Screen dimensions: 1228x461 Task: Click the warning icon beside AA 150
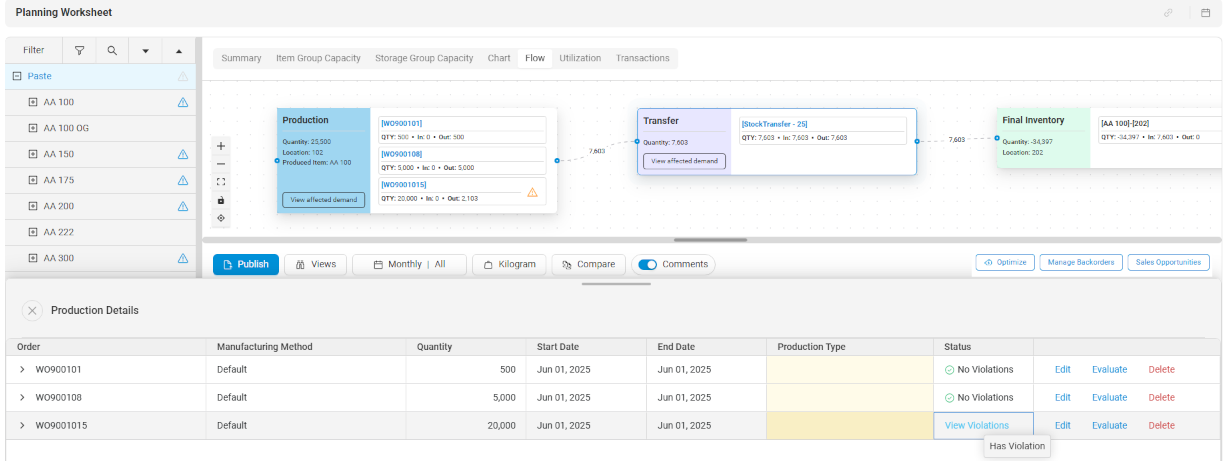tap(183, 154)
